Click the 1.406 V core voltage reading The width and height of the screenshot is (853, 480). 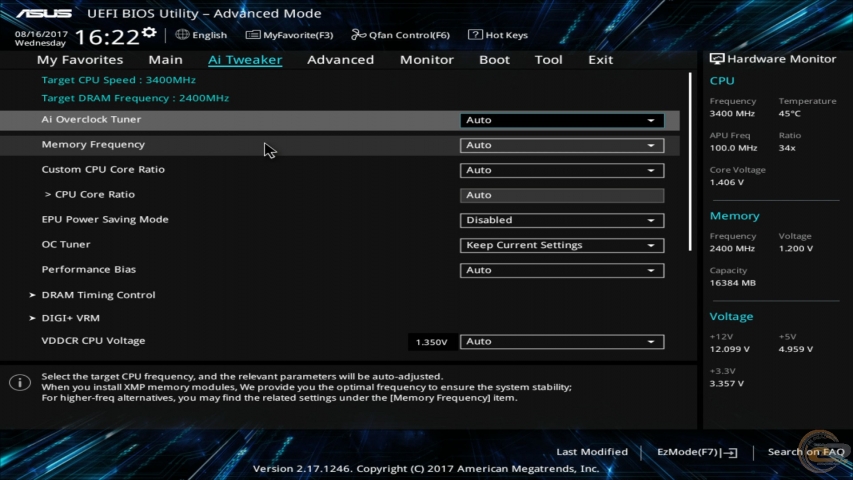(727, 182)
